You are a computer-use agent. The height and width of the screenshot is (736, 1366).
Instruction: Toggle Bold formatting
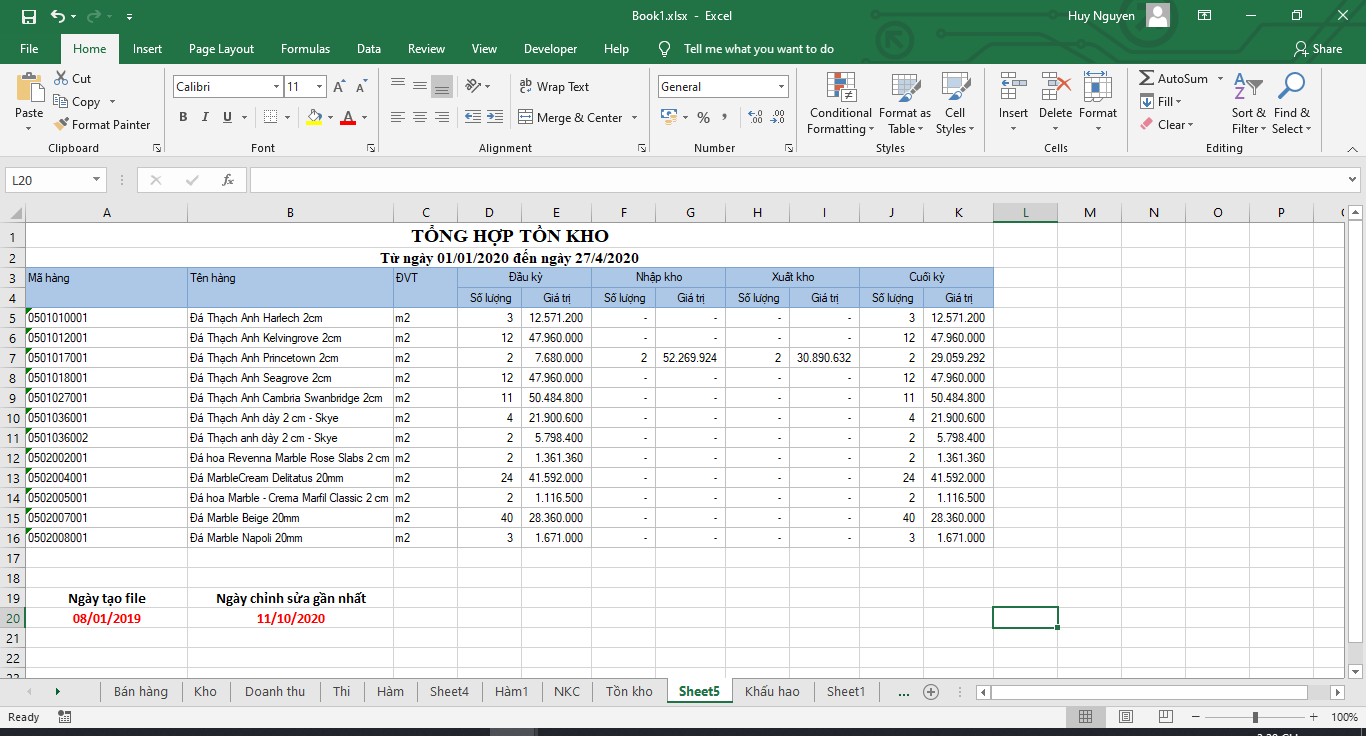[183, 118]
